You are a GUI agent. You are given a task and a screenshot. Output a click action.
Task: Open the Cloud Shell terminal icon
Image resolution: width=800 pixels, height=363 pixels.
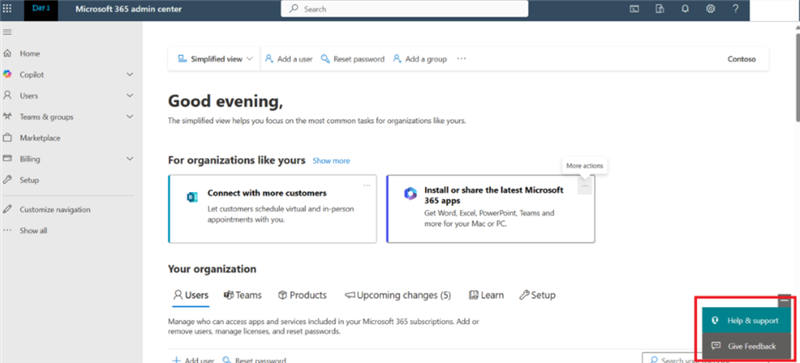[634, 9]
